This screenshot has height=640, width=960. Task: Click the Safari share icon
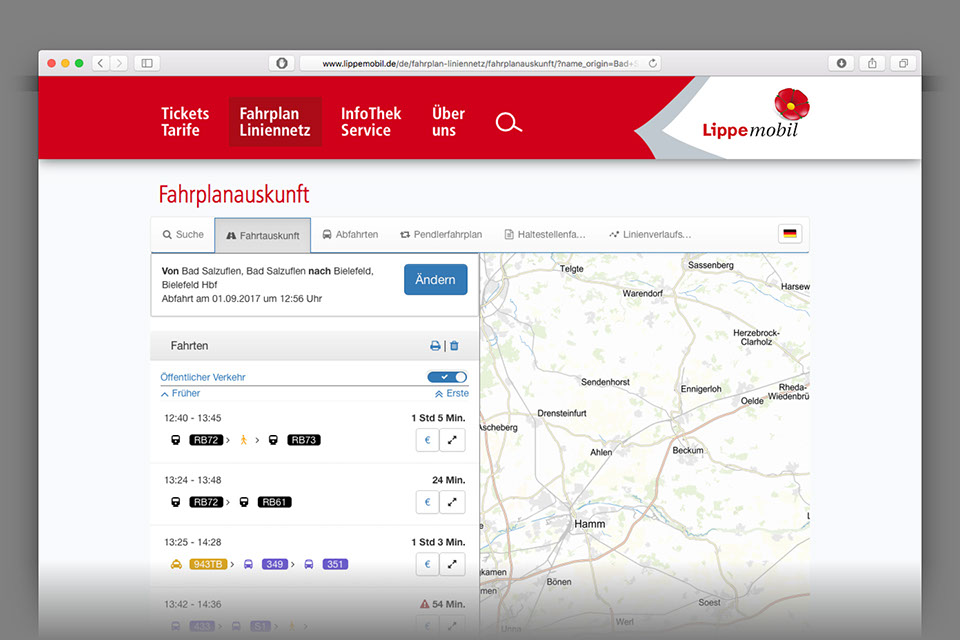[x=872, y=63]
